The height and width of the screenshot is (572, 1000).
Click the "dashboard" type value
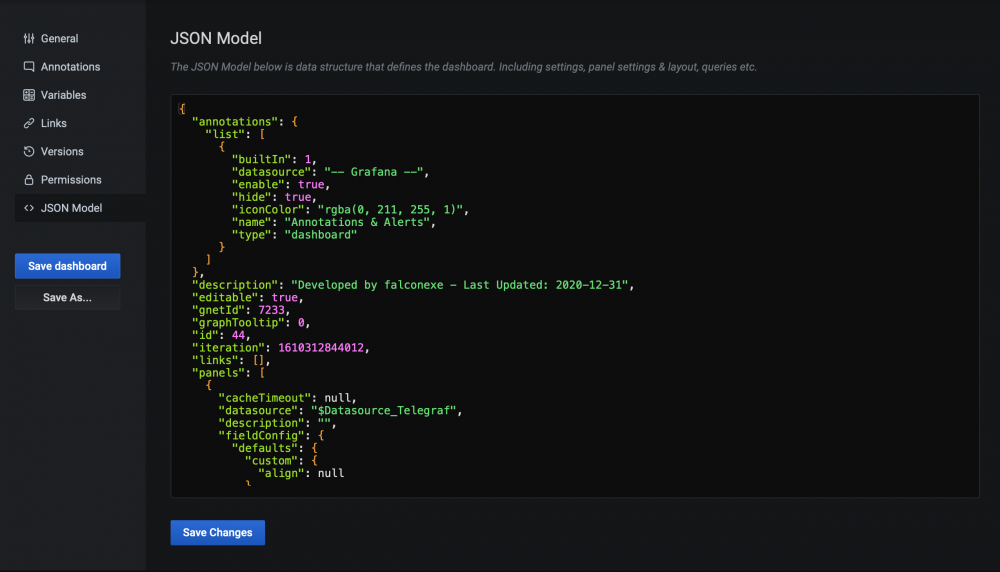point(321,235)
